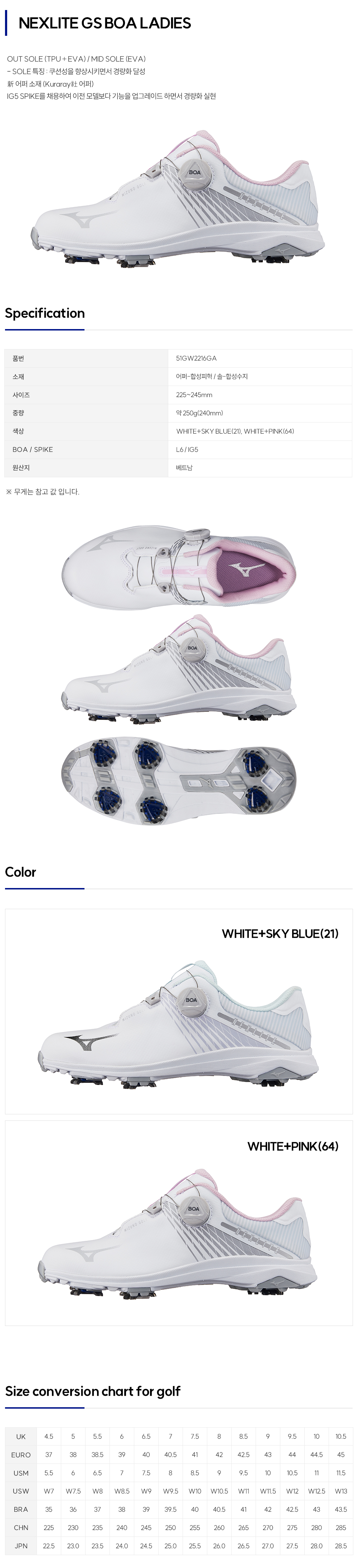The width and height of the screenshot is (358, 1568).
Task: Click the Specification section heading
Action: point(45,313)
